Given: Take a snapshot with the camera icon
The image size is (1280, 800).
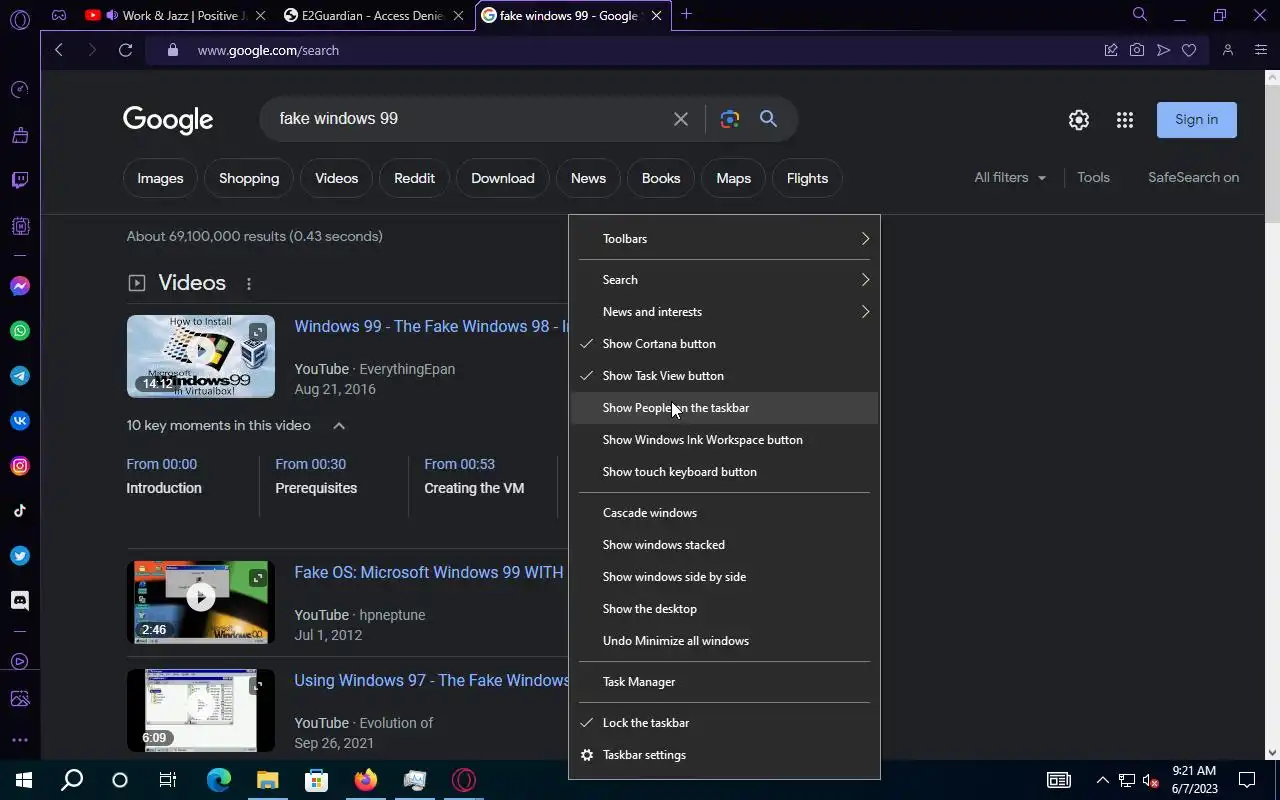Looking at the screenshot, I should point(1137,50).
